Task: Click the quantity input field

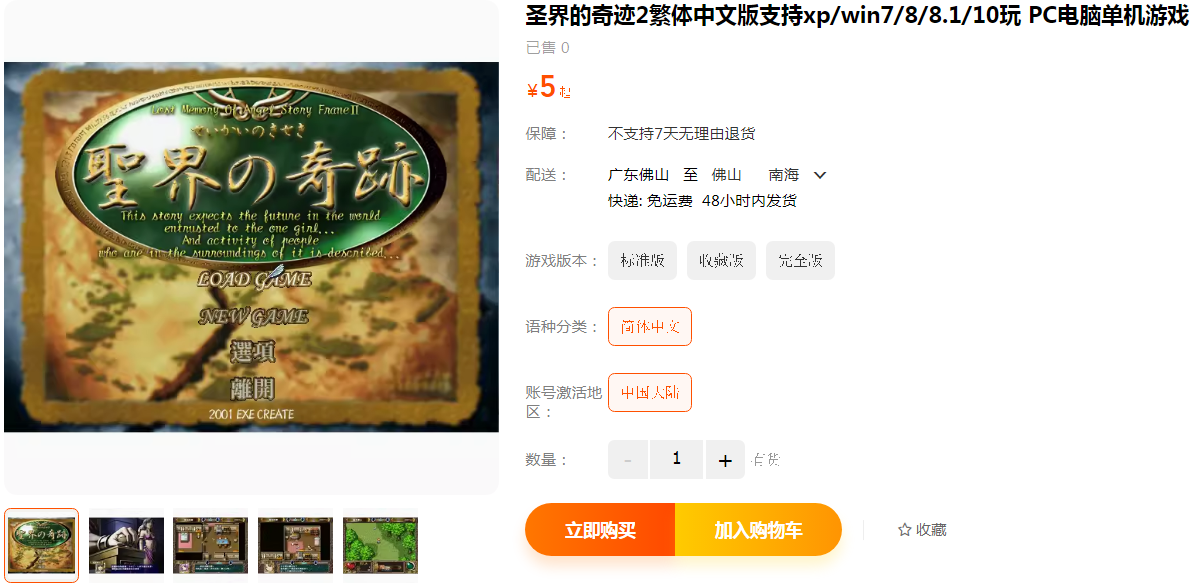Action: [x=676, y=460]
